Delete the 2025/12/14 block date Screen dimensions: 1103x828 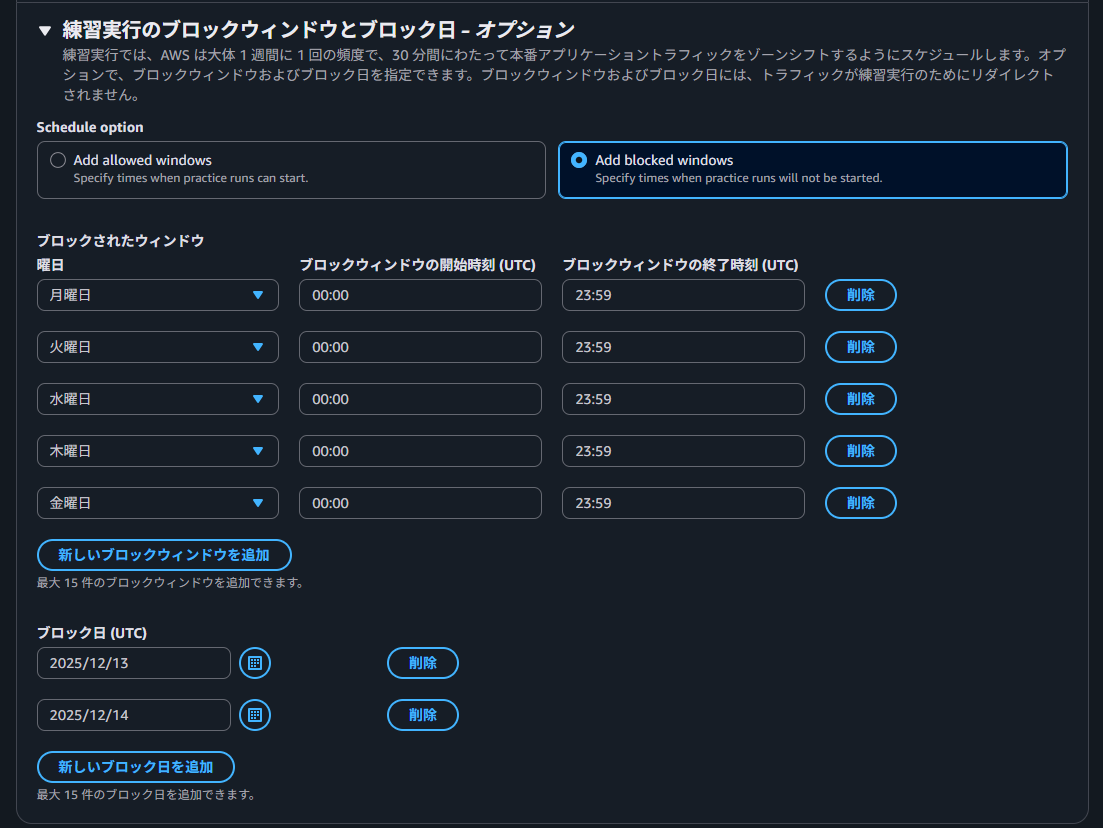coord(423,715)
